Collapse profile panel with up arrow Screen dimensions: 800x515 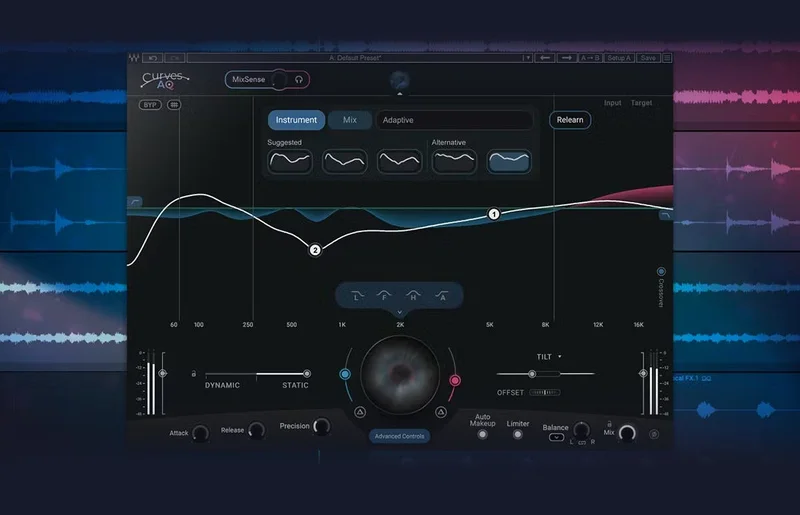tap(400, 94)
